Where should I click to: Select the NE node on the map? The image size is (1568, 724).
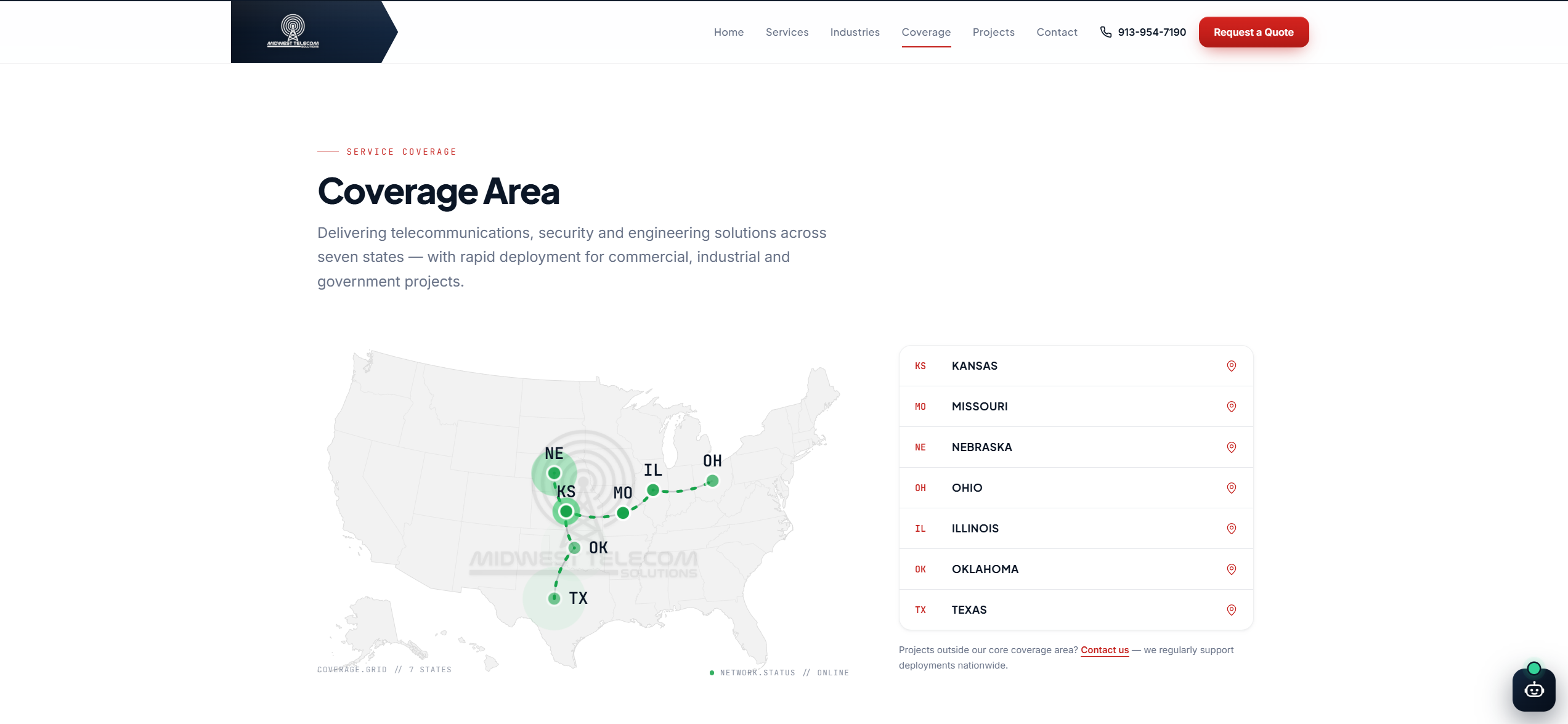click(x=554, y=473)
